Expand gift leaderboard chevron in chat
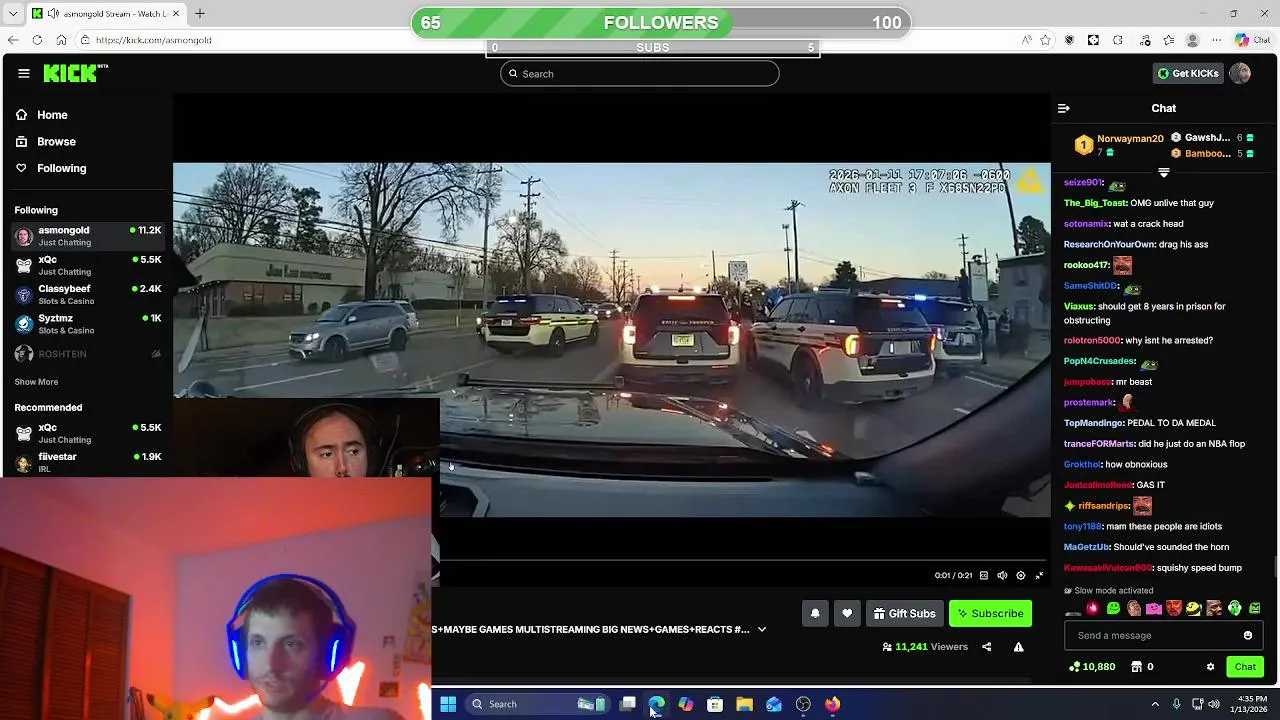Screen dimensions: 1280x720 tap(1163, 172)
